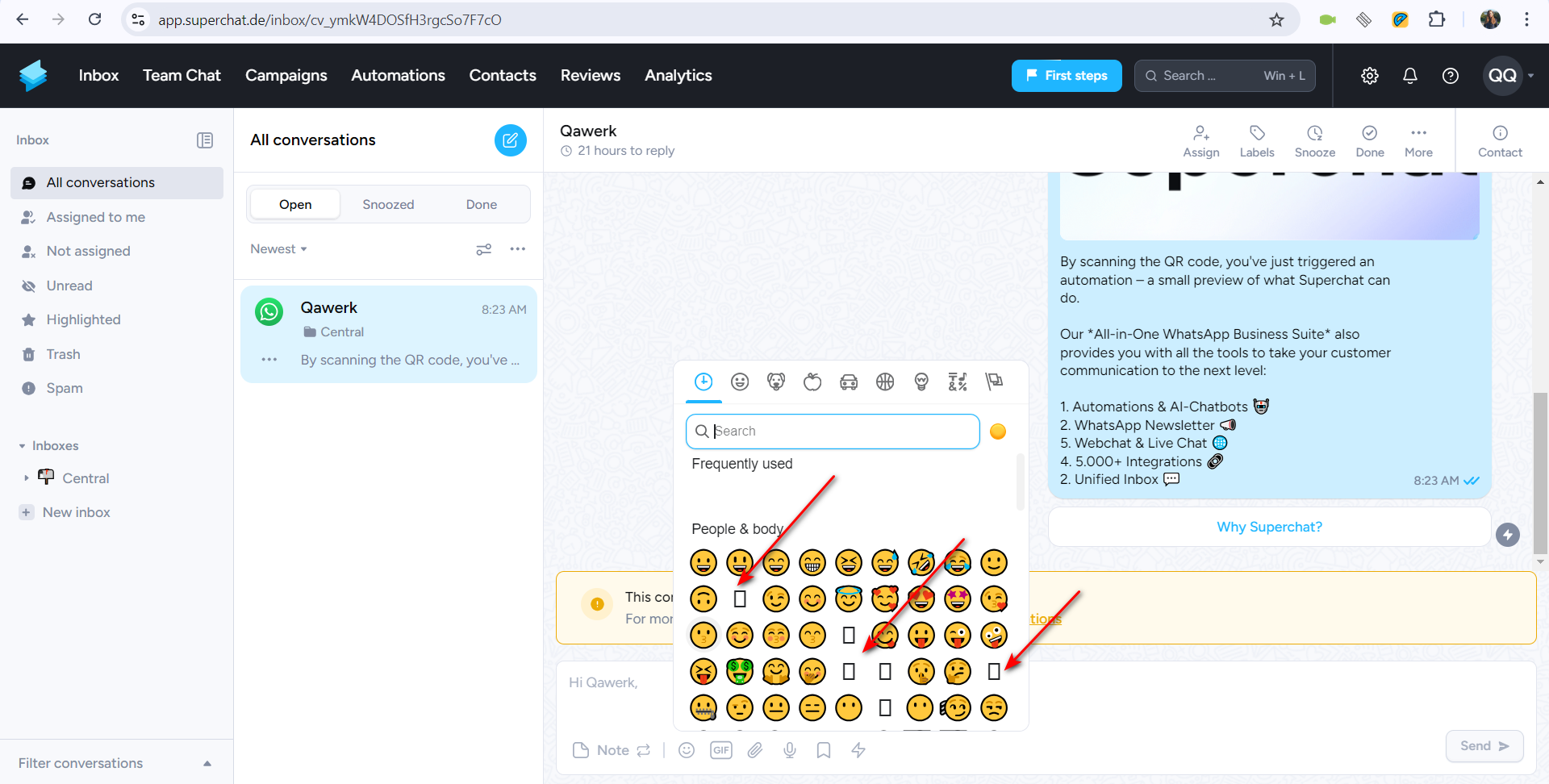Open Contacts page
Image resolution: width=1549 pixels, height=784 pixels.
(503, 75)
